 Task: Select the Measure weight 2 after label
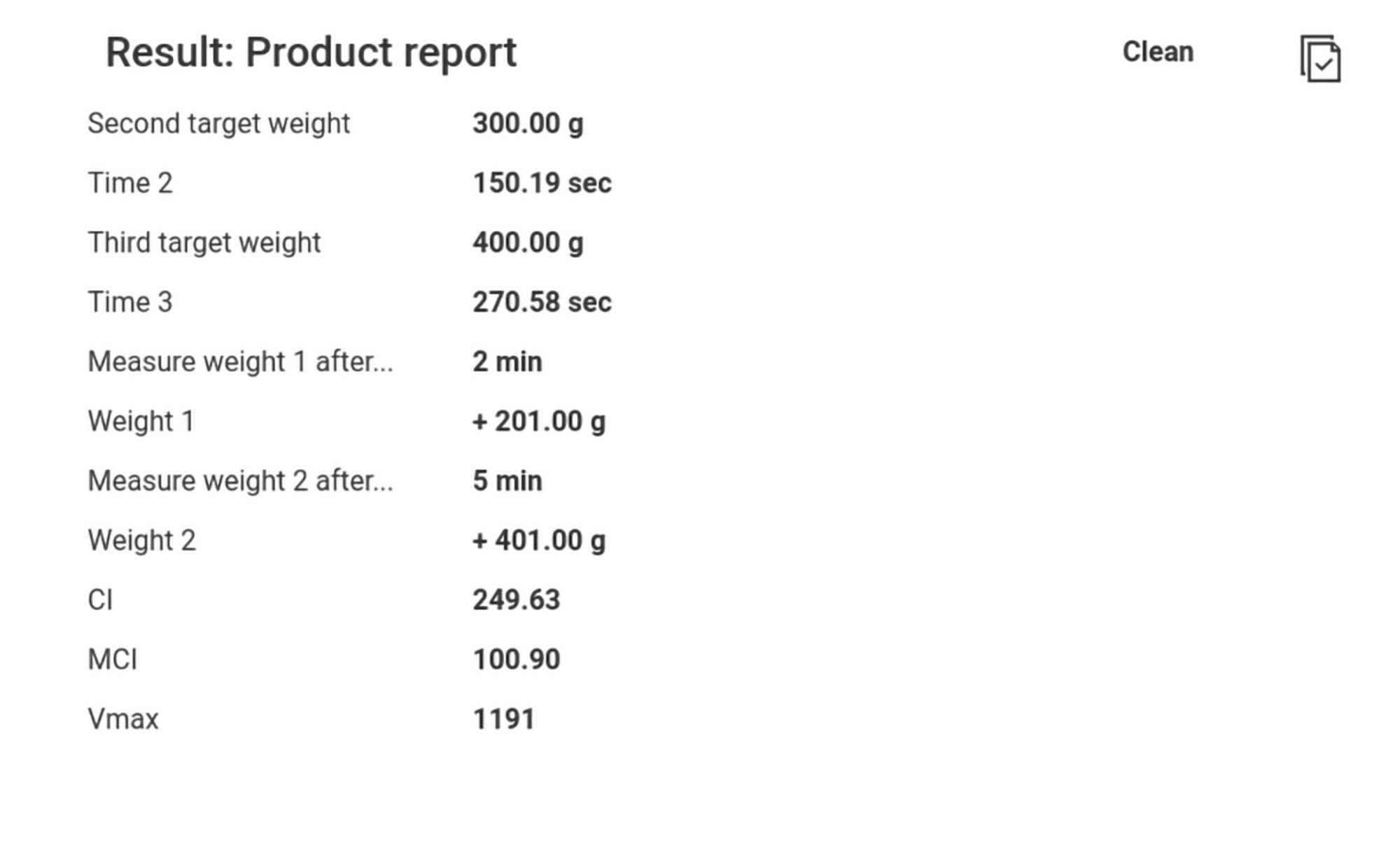(x=240, y=481)
